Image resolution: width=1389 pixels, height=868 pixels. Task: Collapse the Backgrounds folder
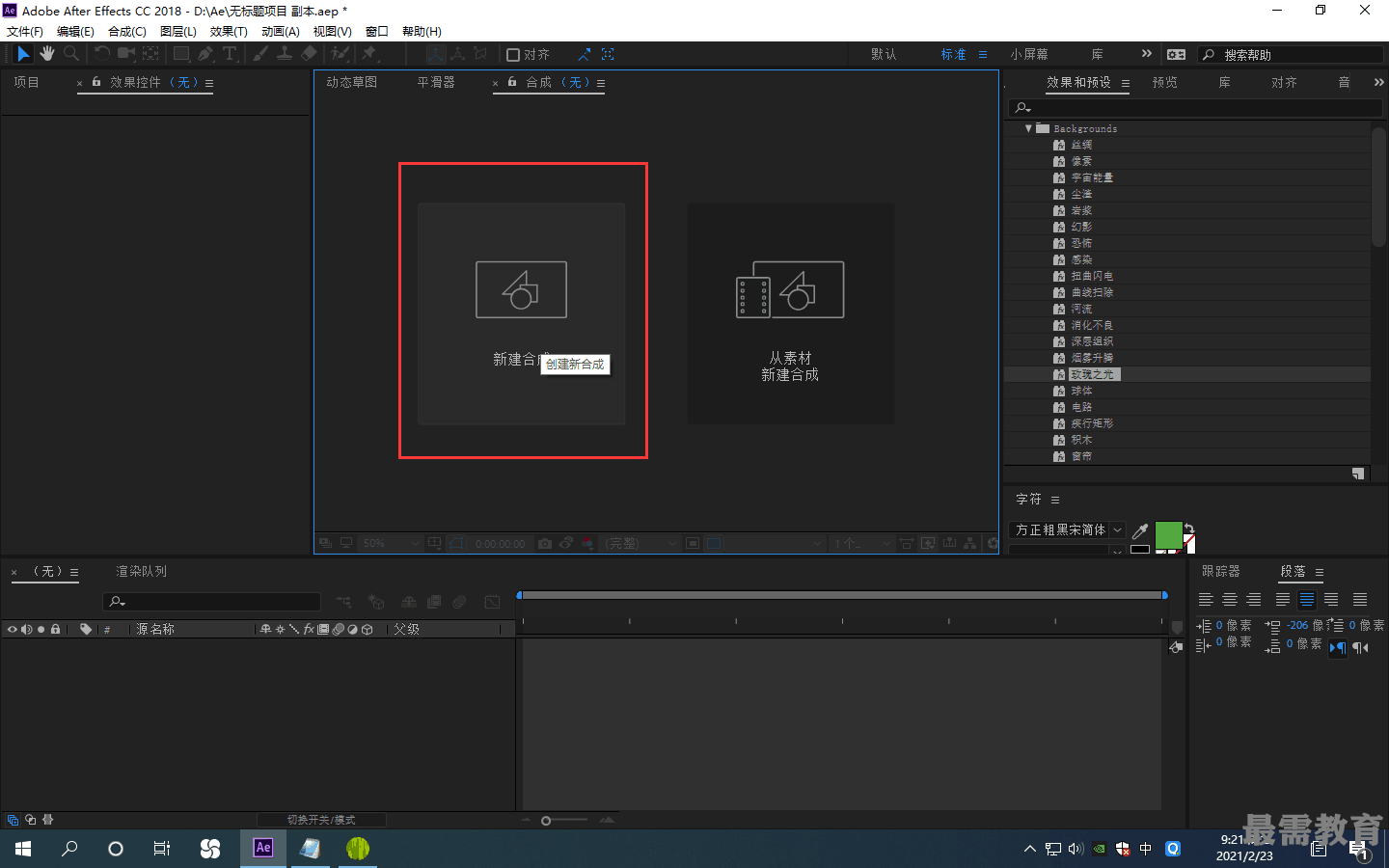1028,128
